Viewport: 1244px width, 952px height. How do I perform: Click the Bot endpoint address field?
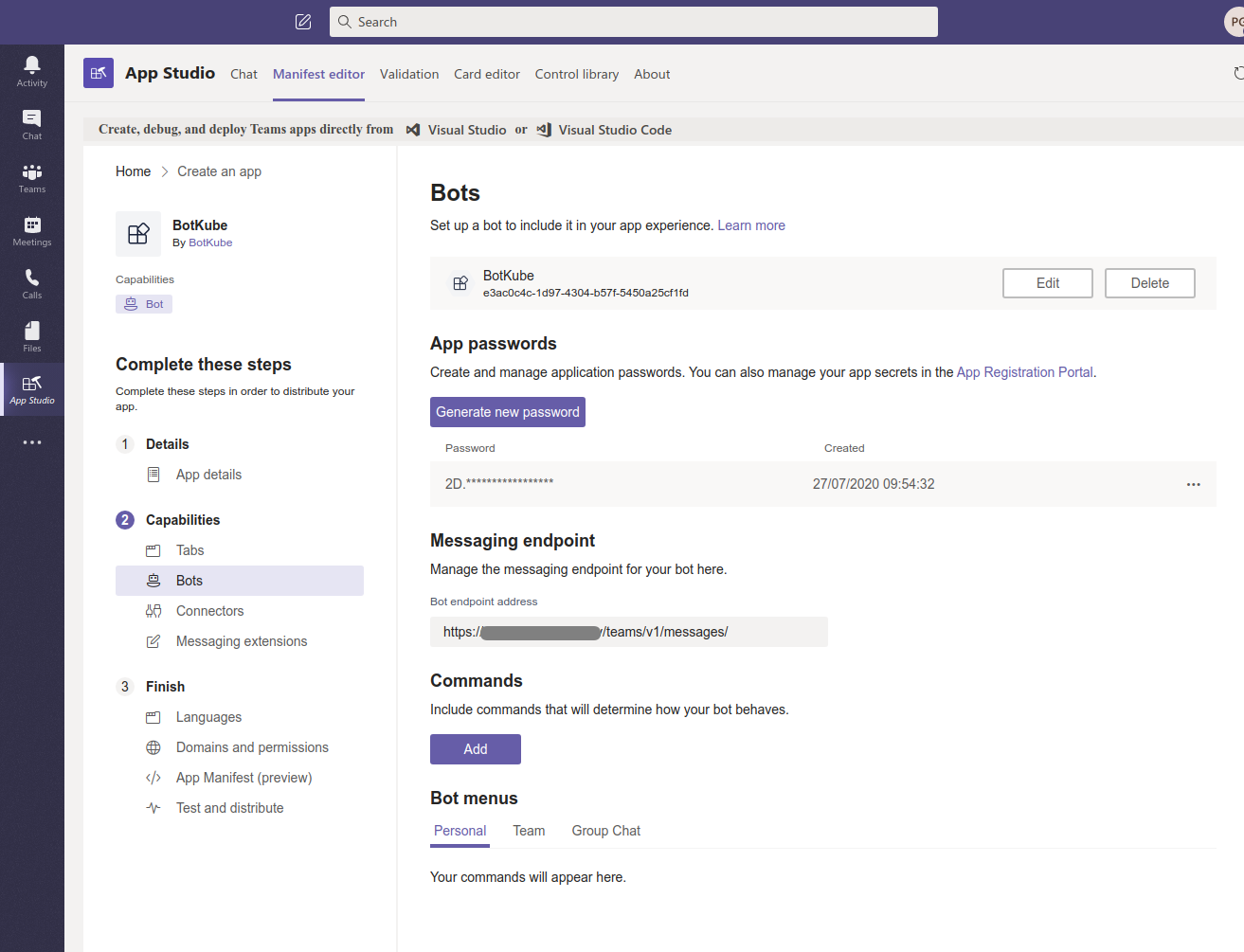pyautogui.click(x=628, y=632)
